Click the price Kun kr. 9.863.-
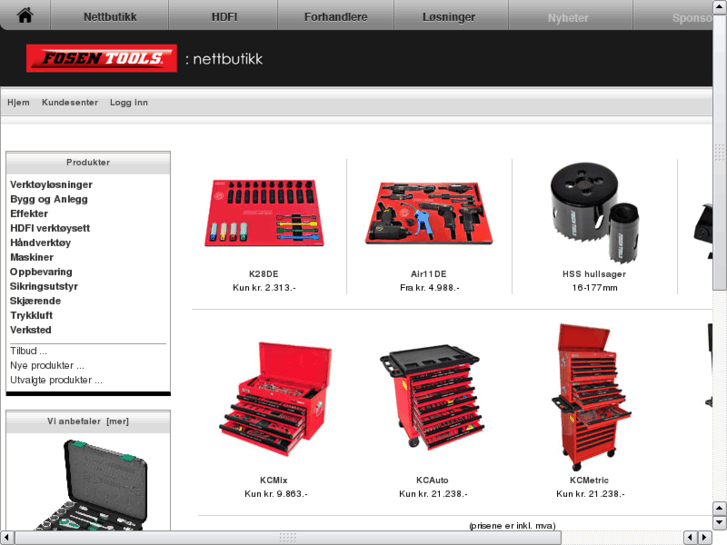Viewport: 727px width, 545px height. coord(276,494)
